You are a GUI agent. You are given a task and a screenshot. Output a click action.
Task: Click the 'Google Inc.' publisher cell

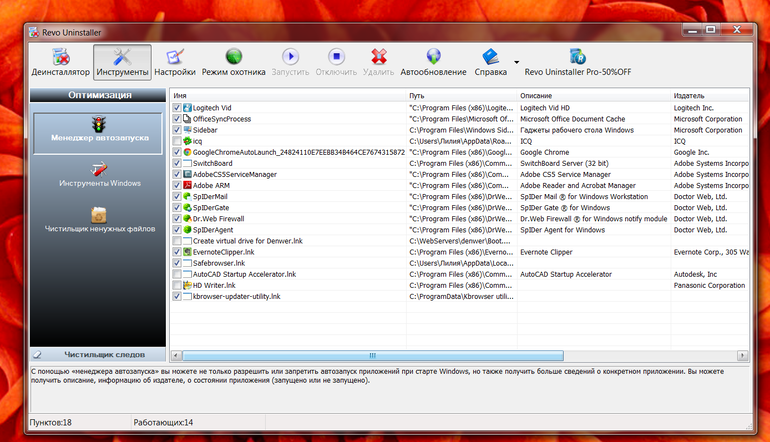[691, 152]
